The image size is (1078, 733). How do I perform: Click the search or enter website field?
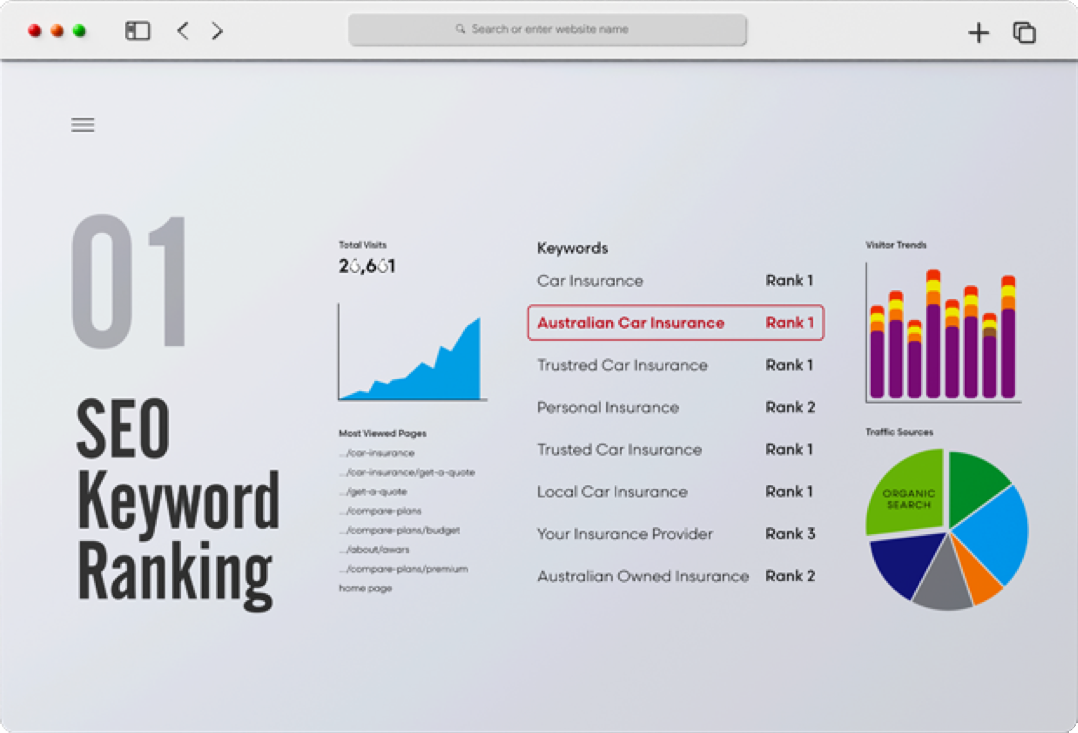coord(547,30)
